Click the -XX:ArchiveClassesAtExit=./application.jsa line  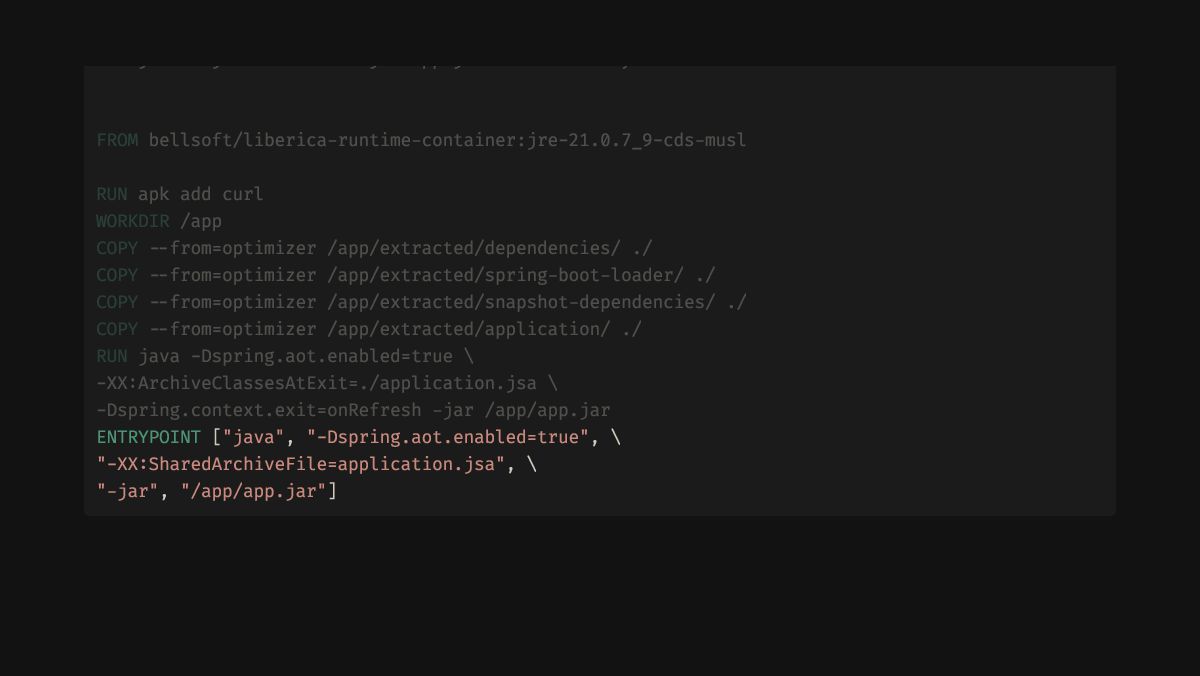[x=327, y=383]
